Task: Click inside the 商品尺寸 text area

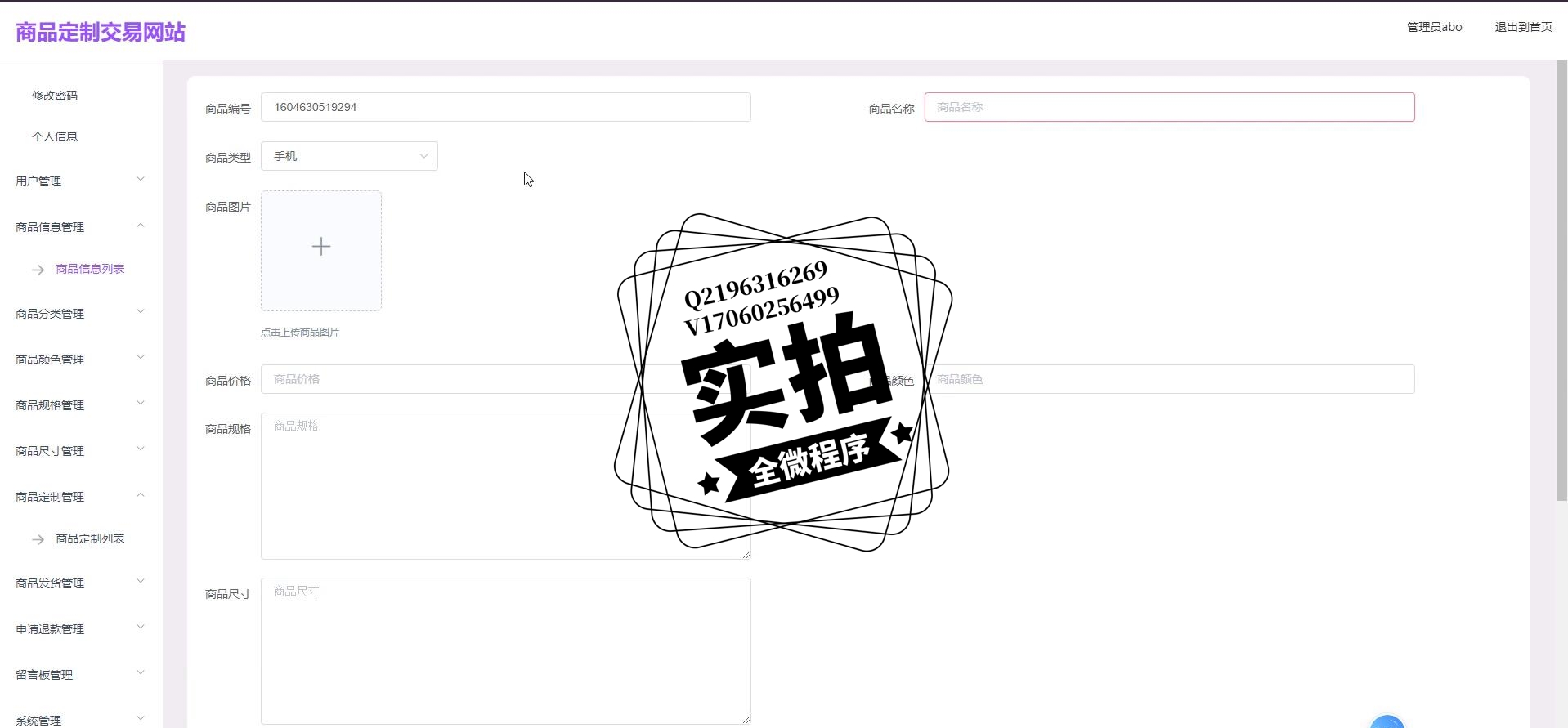Action: pyautogui.click(x=505, y=651)
